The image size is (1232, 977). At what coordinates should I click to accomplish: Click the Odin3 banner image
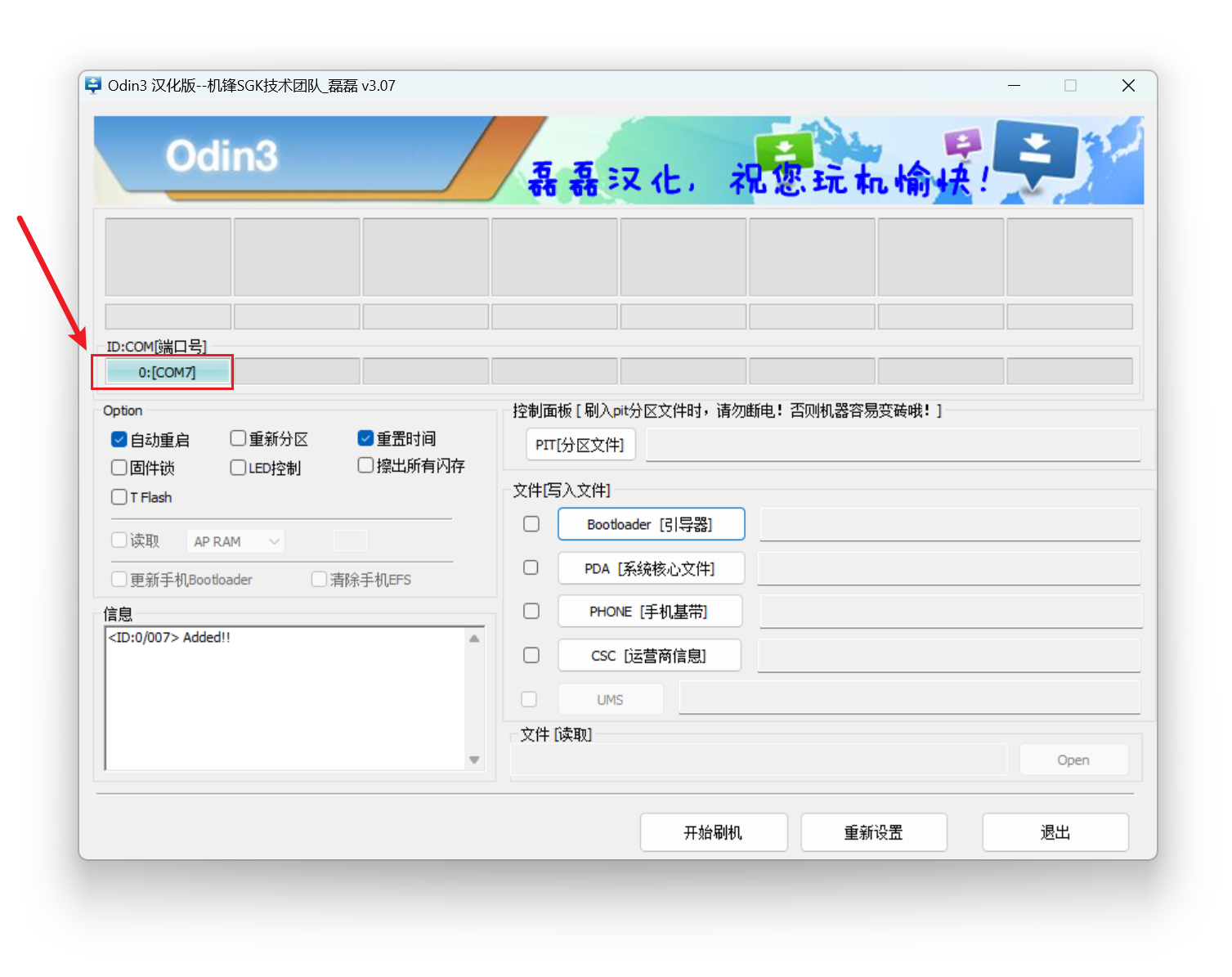click(x=619, y=160)
